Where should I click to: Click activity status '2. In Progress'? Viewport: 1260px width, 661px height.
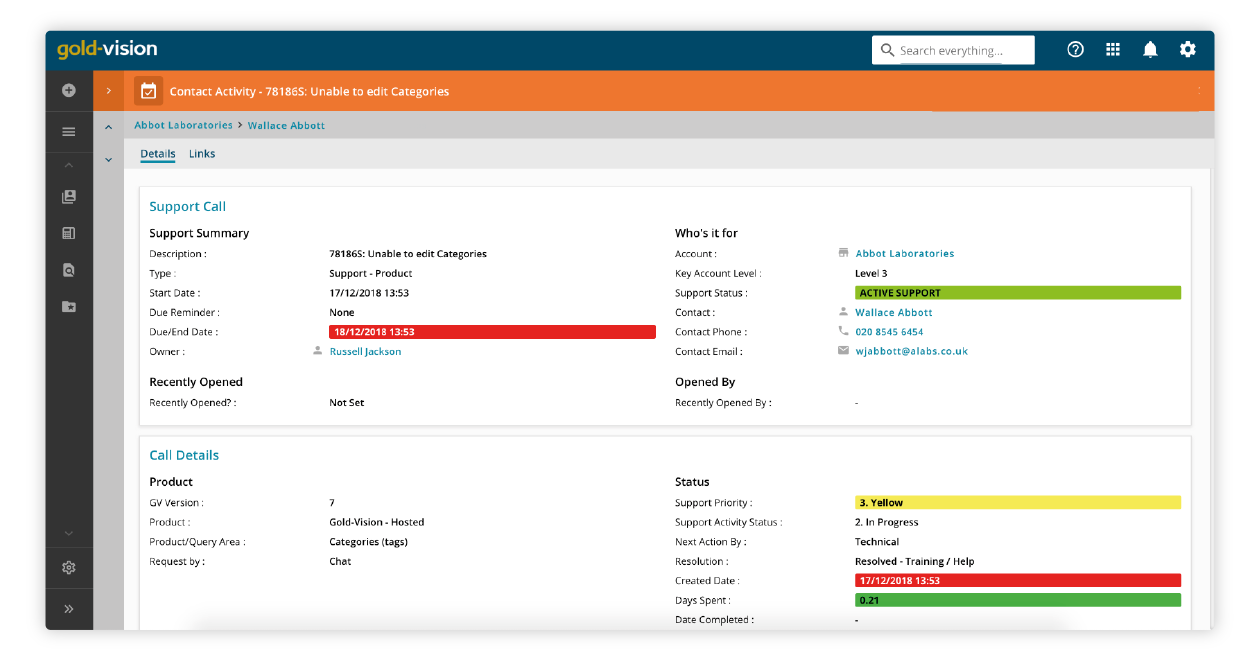(887, 522)
